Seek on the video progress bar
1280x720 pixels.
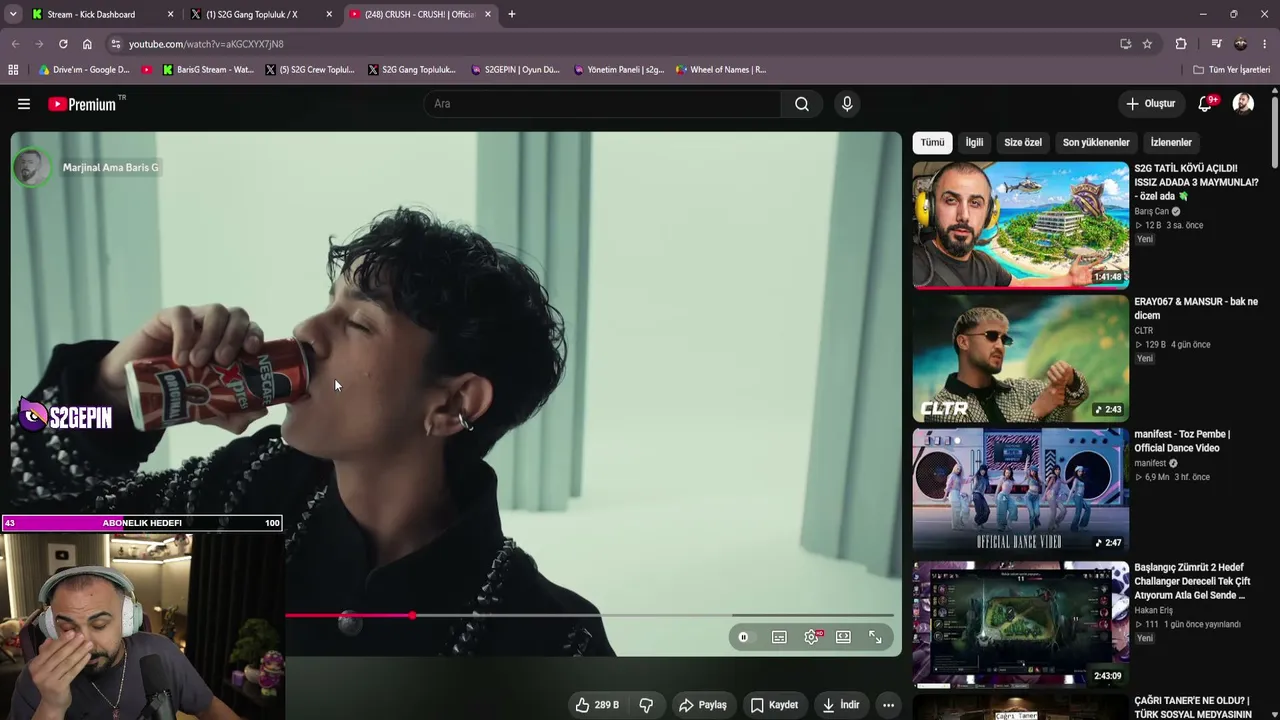click(590, 615)
